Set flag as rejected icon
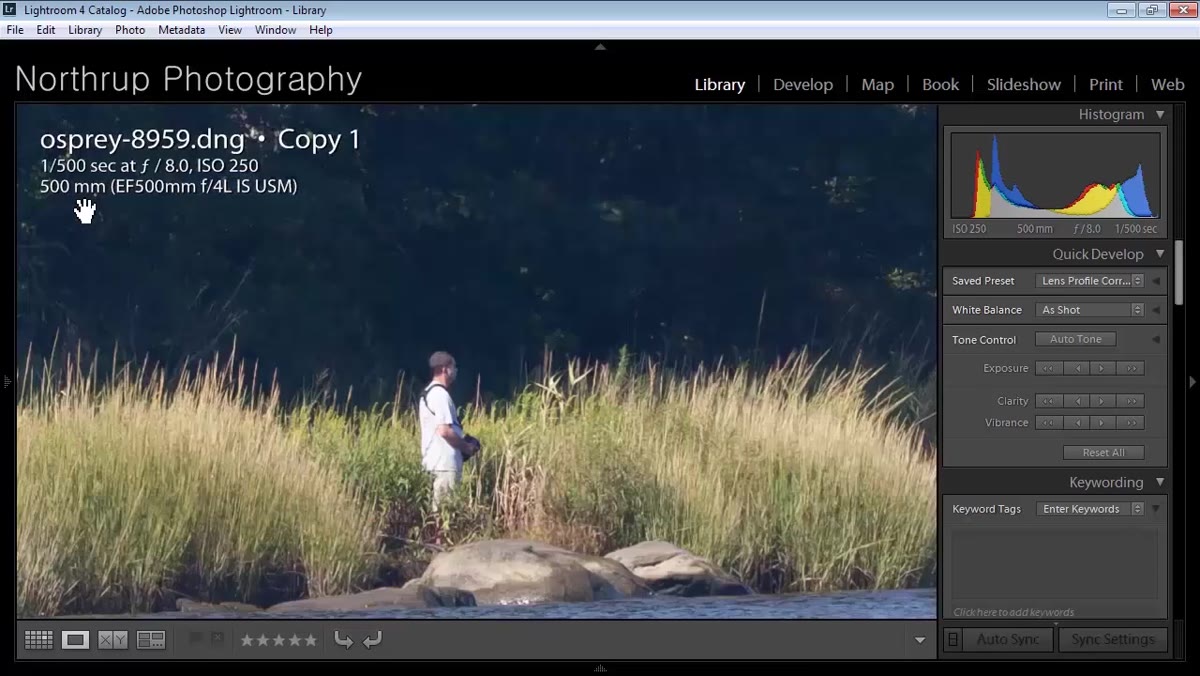The image size is (1200, 676). (217, 638)
